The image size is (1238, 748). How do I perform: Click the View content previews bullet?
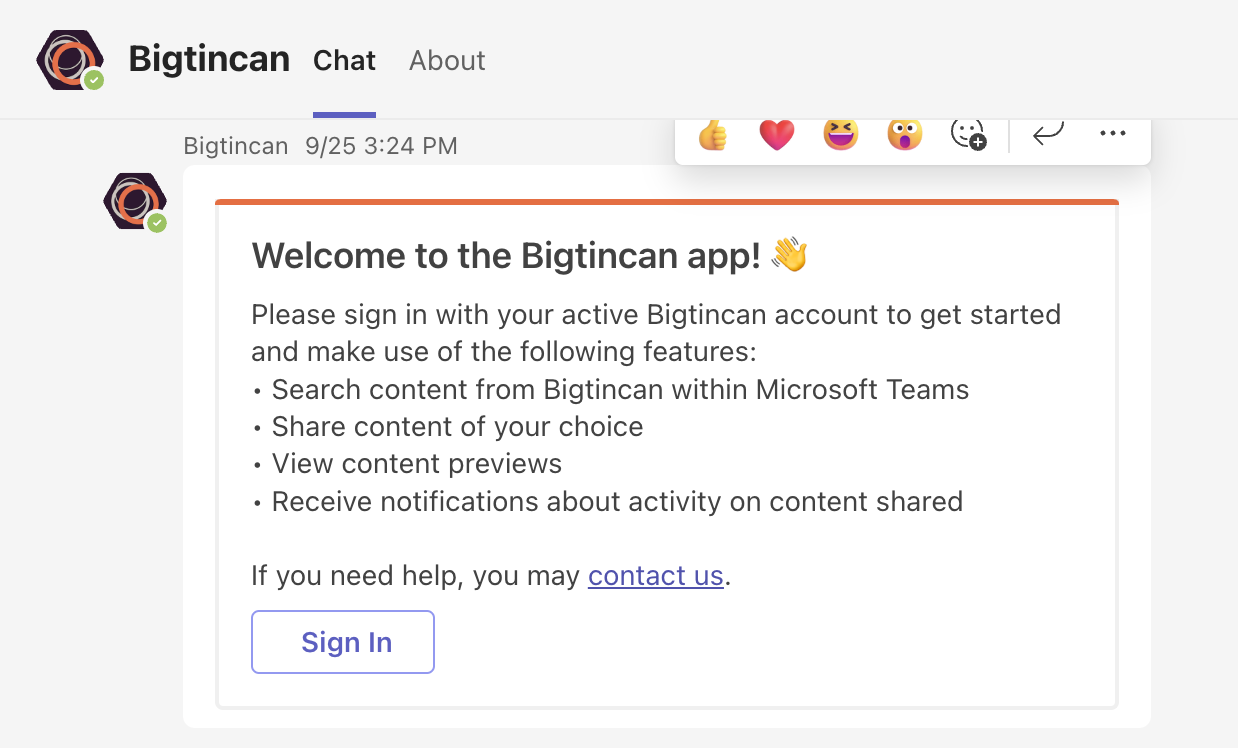(x=406, y=464)
